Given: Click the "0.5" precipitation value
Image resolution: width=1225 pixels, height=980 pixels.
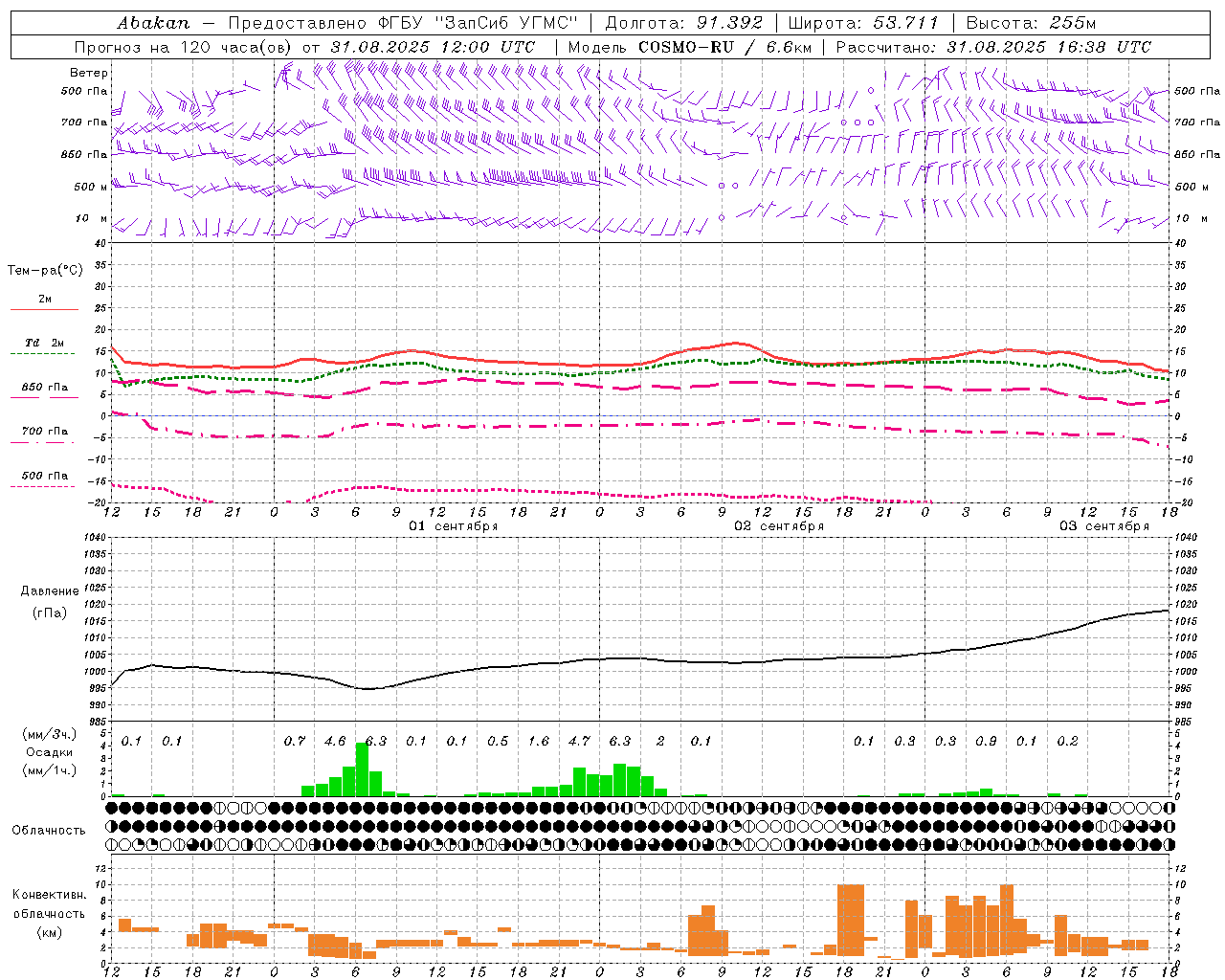Looking at the screenshot, I should 498,742.
